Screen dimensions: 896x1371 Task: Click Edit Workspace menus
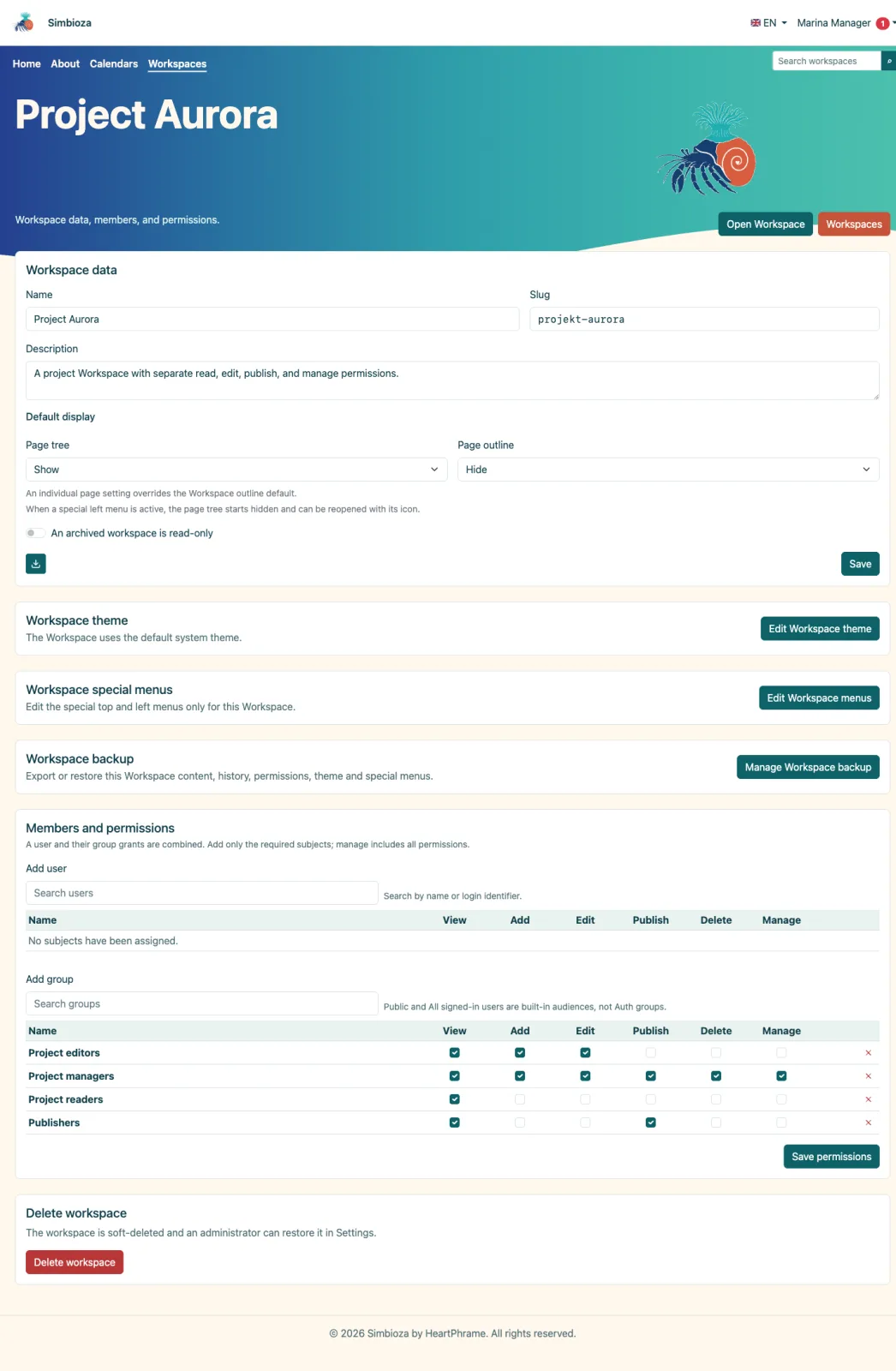(x=819, y=698)
